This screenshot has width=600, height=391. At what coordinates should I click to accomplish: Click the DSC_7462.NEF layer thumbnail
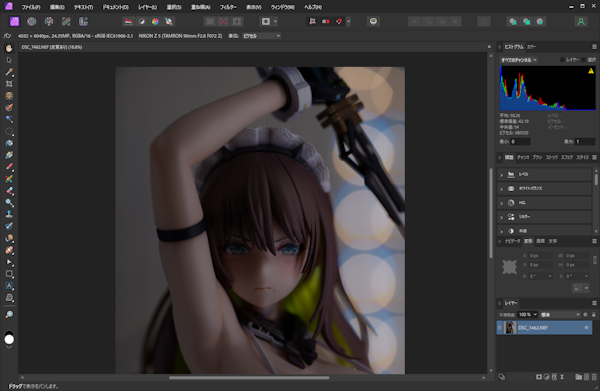coord(510,328)
